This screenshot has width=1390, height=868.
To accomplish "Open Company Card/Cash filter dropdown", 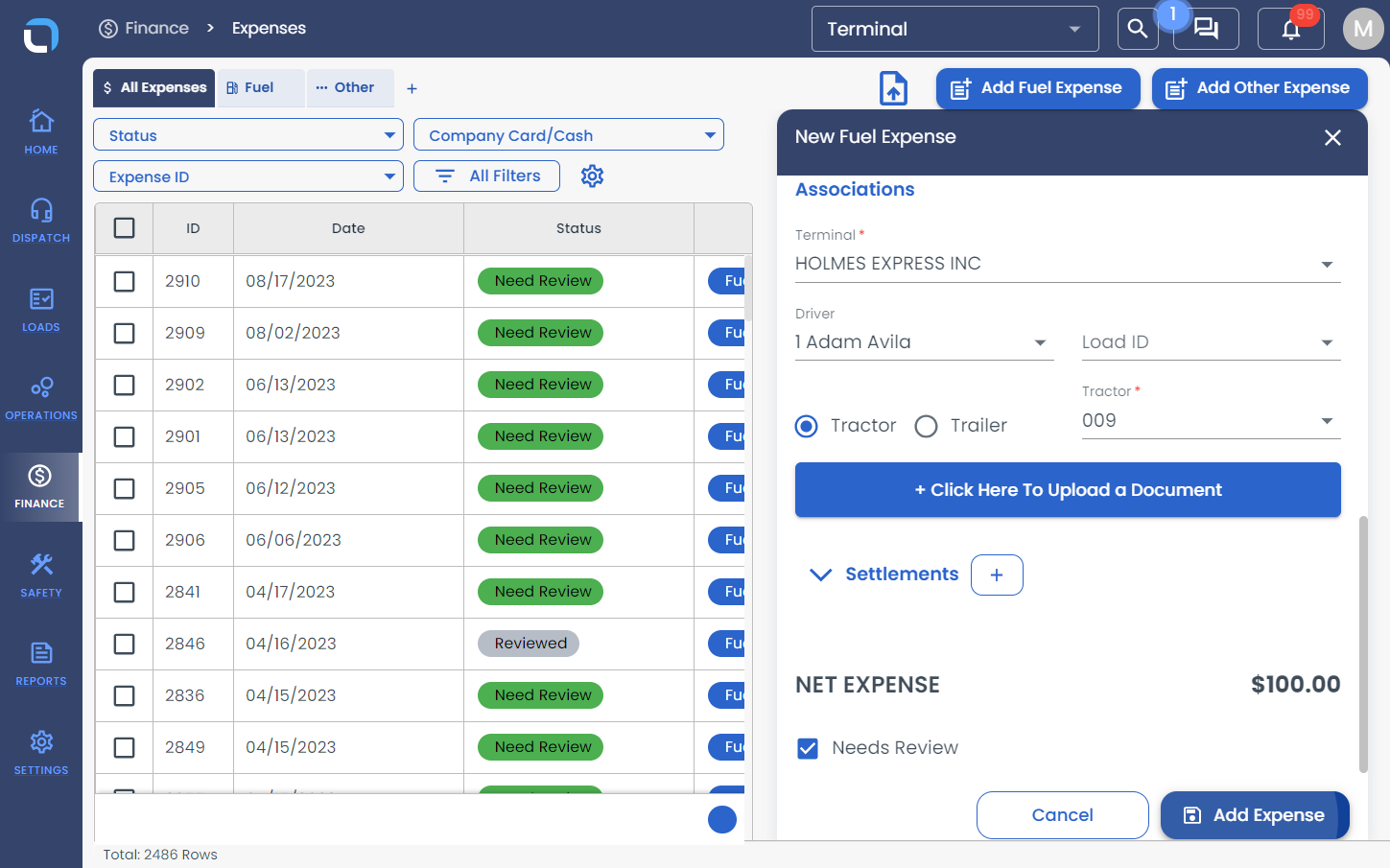I will [569, 135].
